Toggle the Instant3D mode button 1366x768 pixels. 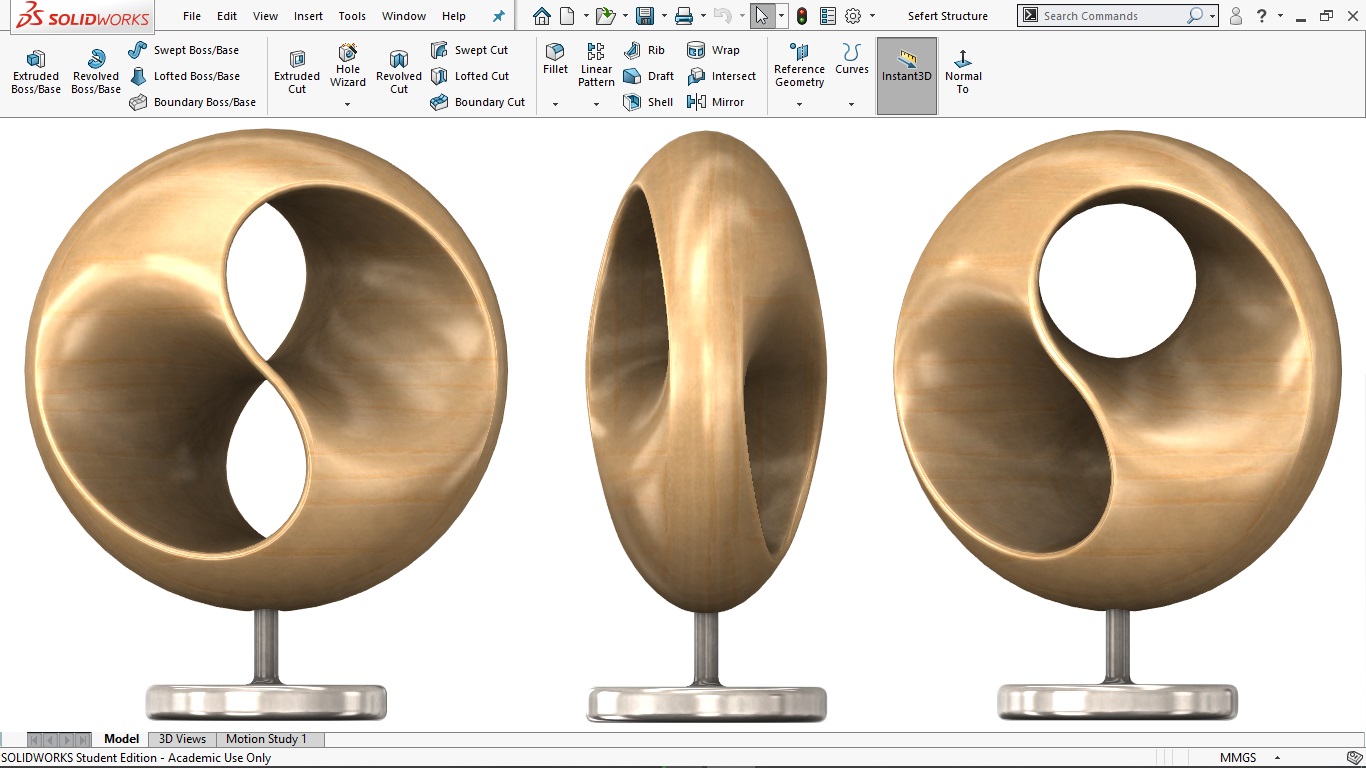(x=906, y=72)
